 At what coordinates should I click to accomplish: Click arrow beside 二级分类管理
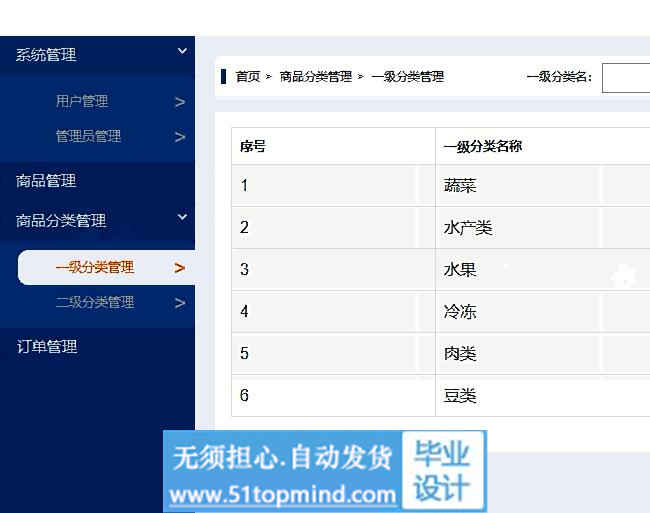[179, 303]
